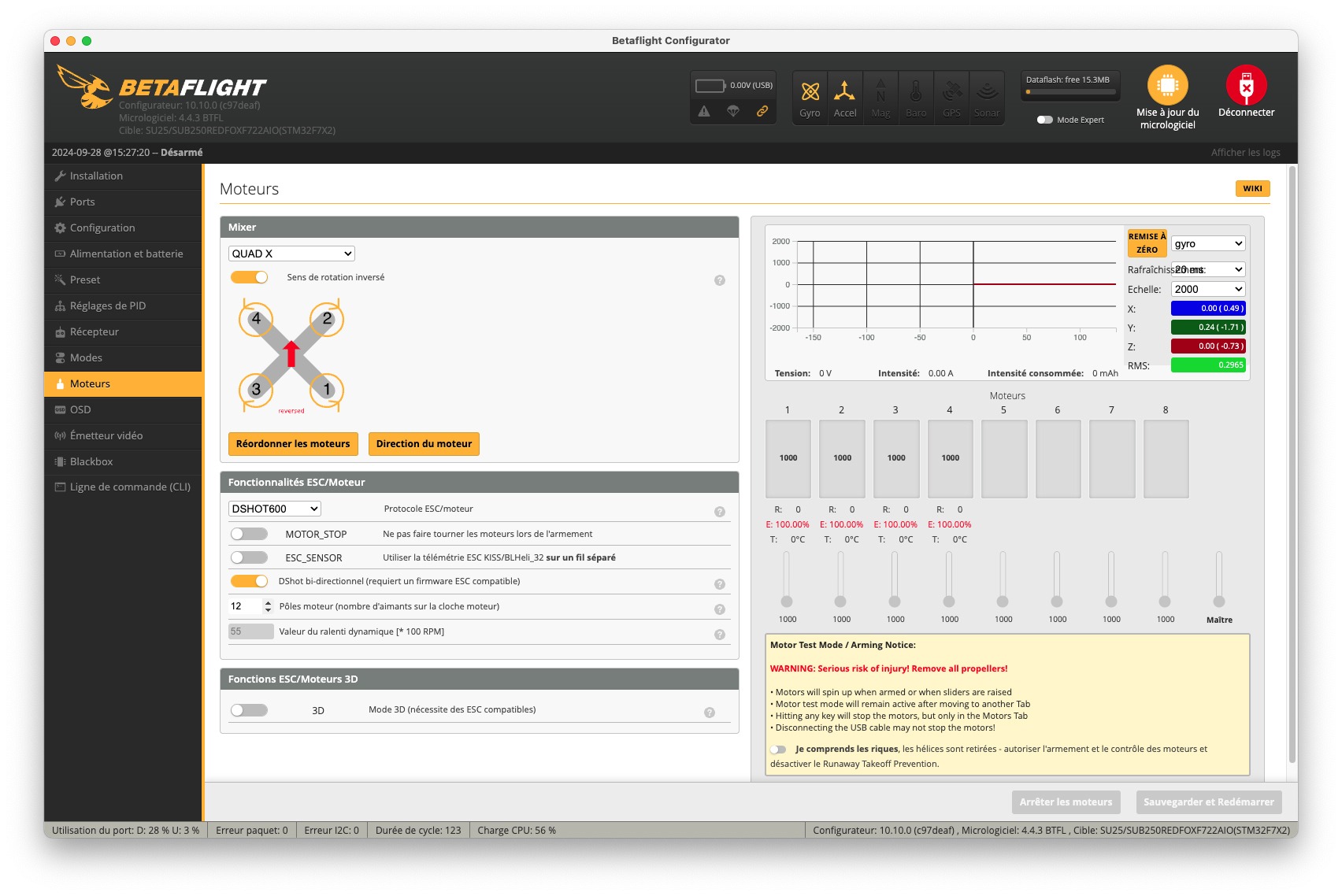Enable MOTOR_STOP toggle
Screen dimensions: 1342x896
tap(249, 534)
